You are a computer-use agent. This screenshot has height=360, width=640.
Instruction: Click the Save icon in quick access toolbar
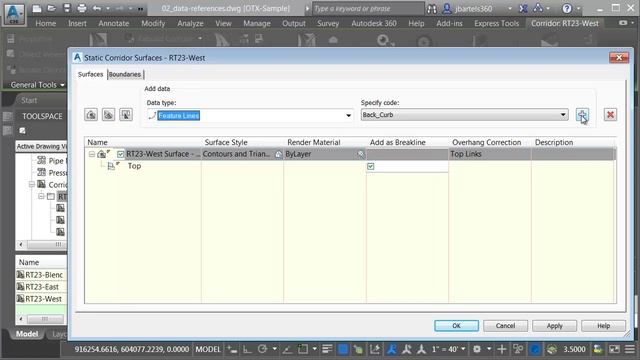point(67,8)
